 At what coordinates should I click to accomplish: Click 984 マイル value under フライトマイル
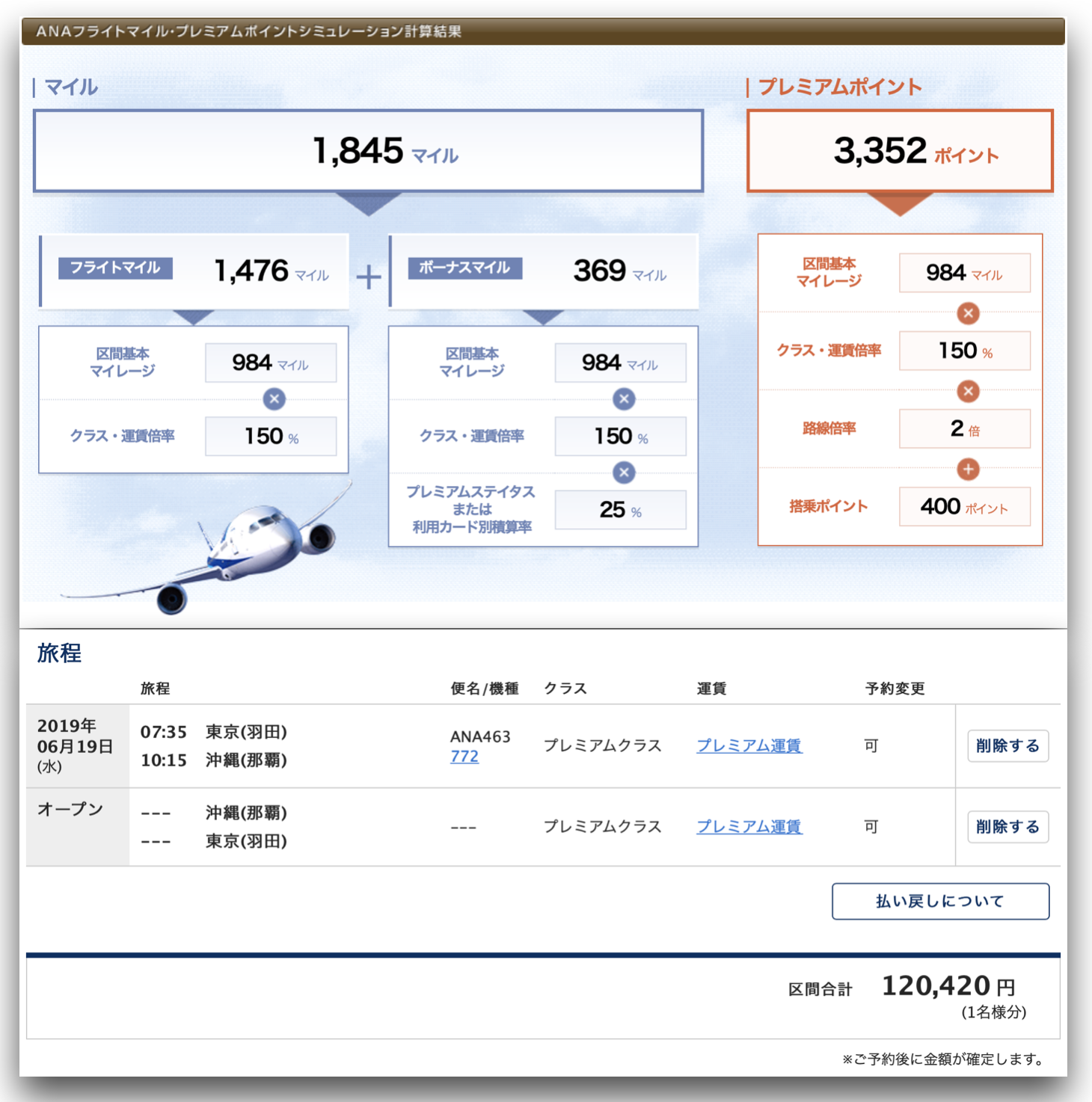(271, 363)
